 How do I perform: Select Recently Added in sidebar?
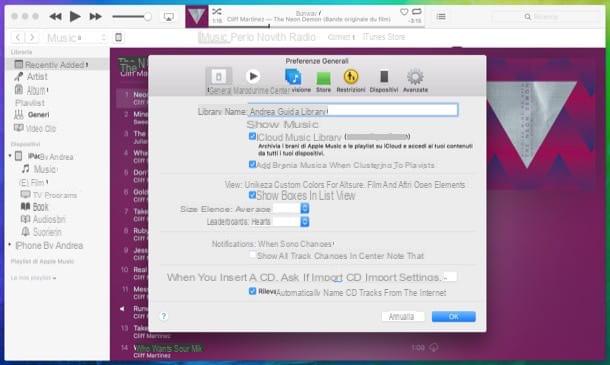[x=57, y=65]
